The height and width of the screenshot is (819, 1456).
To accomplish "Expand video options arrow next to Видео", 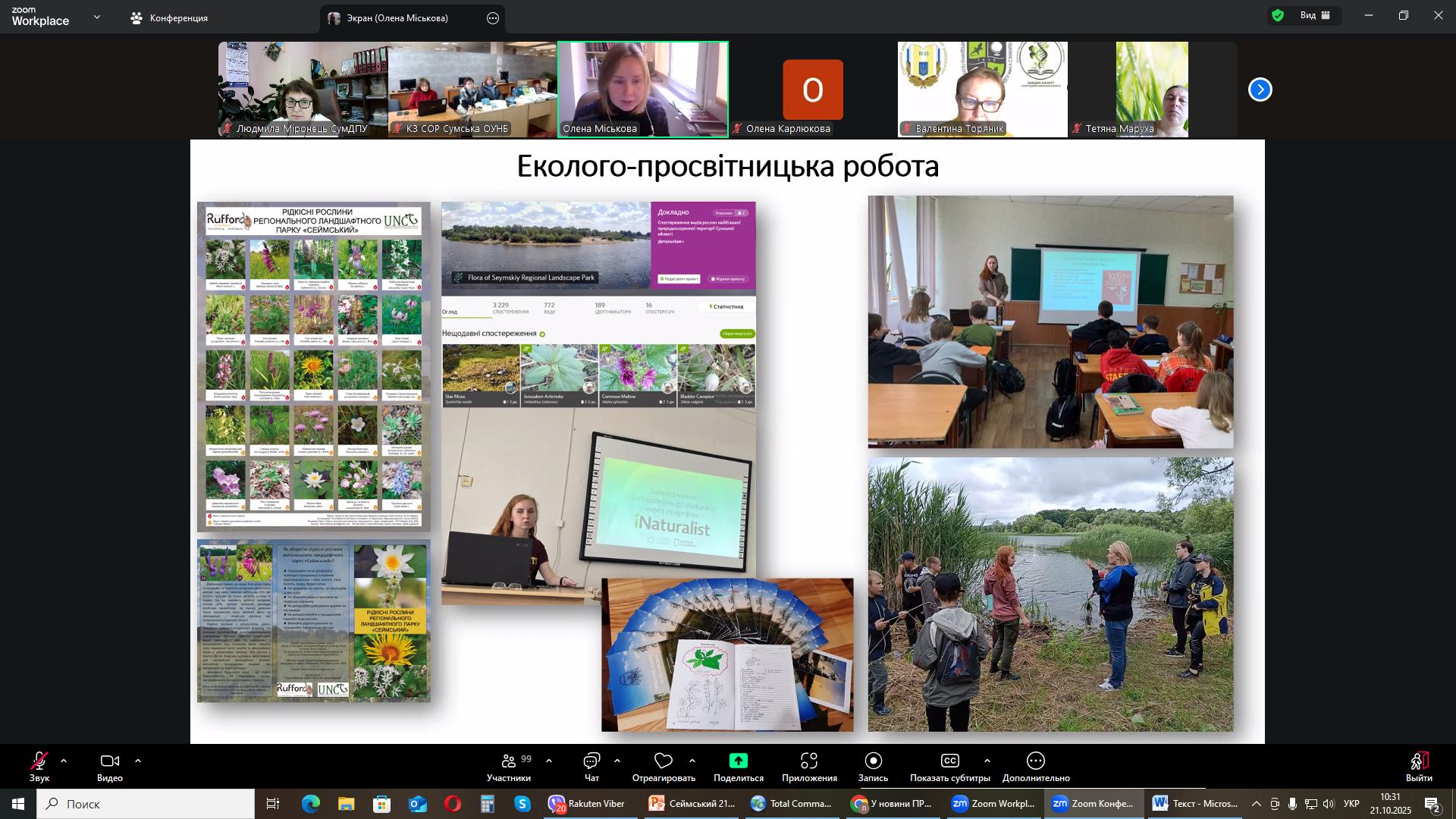I will [138, 761].
